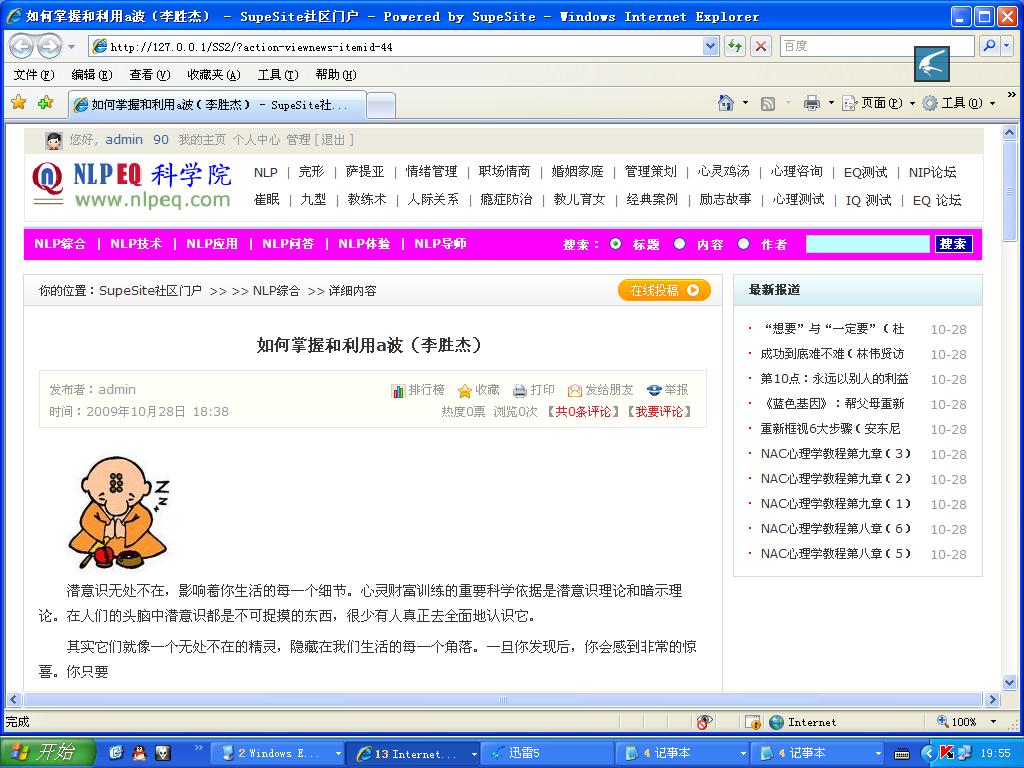Open the Print dropdown arrow

pos(831,103)
